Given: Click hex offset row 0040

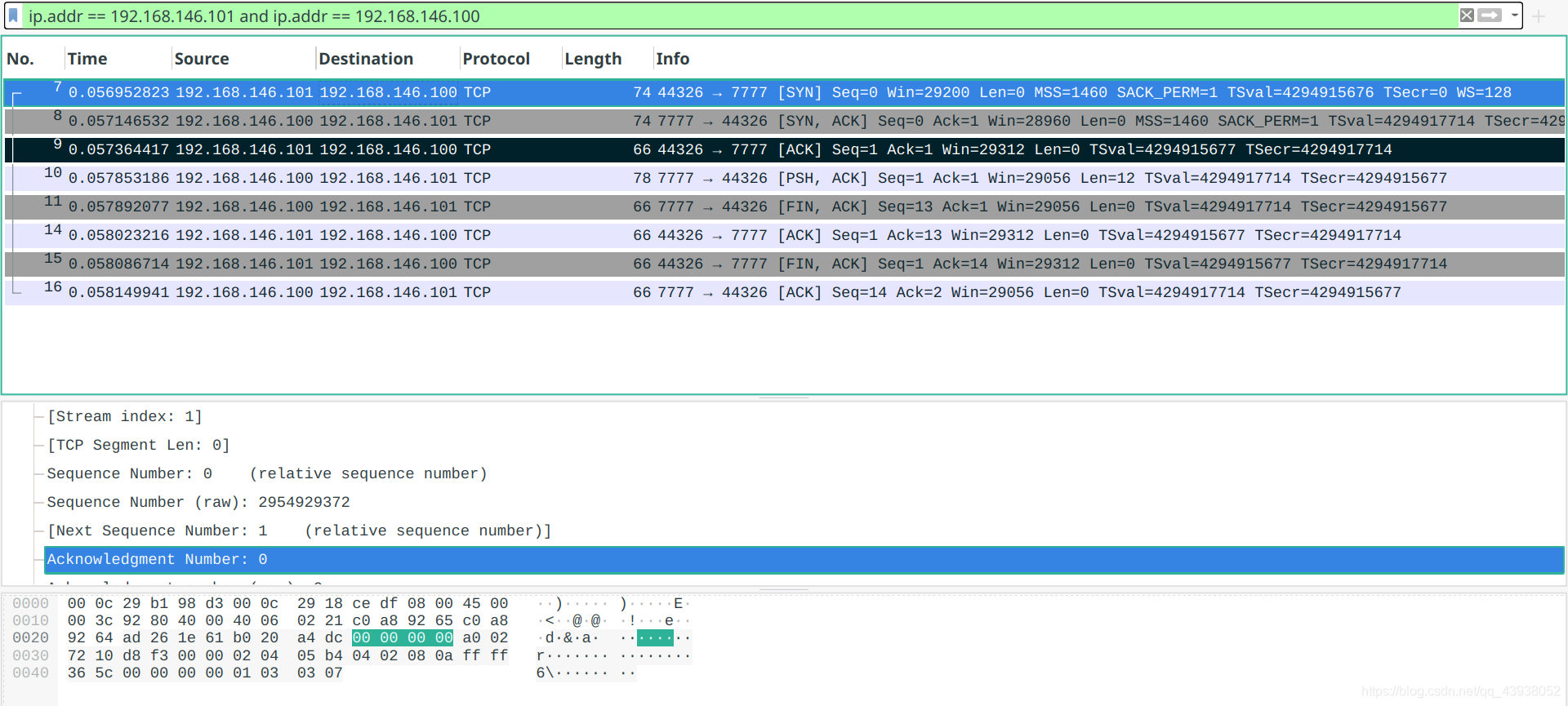Looking at the screenshot, I should pyautogui.click(x=30, y=673).
